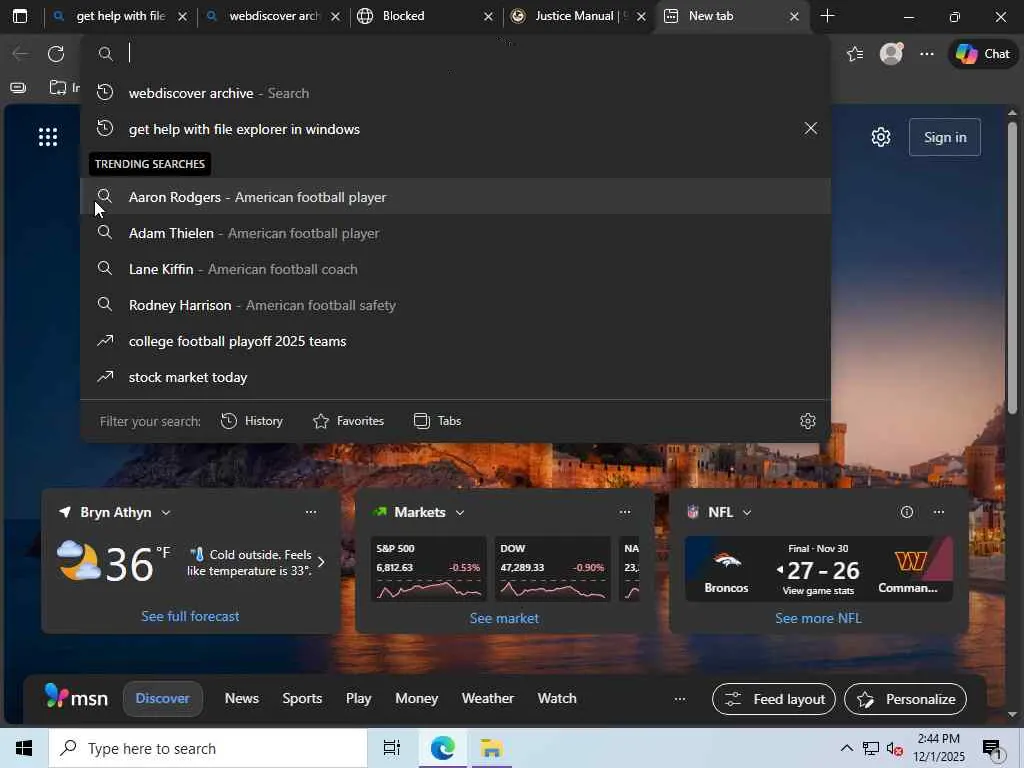
Task: Click the Sign in button
Action: [945, 137]
